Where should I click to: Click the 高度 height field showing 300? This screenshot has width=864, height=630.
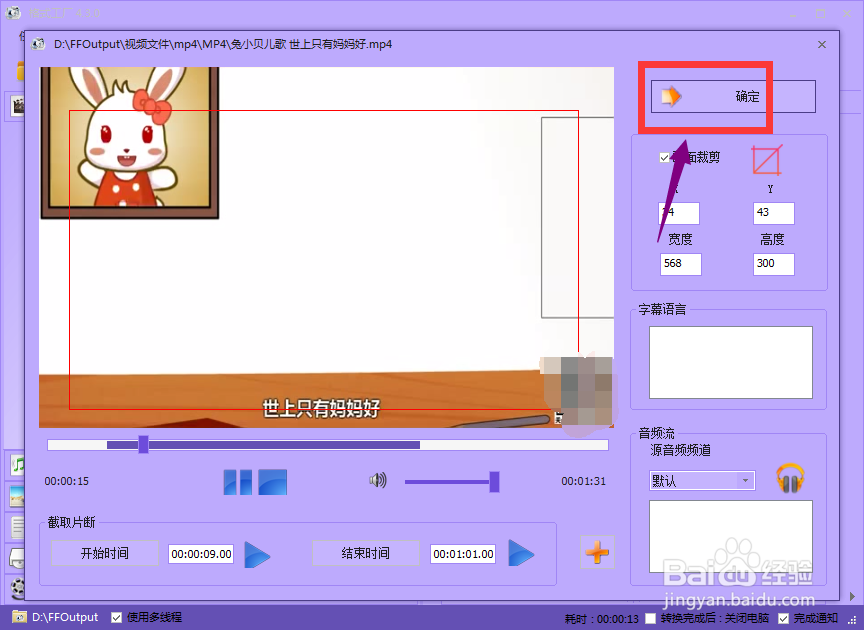774,264
